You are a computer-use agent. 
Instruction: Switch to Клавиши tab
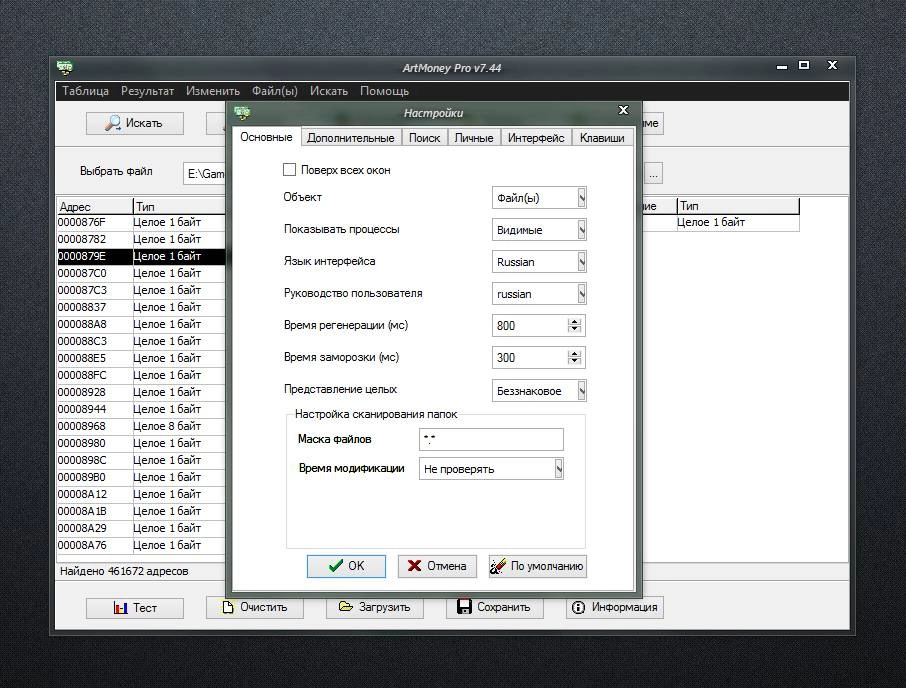[602, 138]
